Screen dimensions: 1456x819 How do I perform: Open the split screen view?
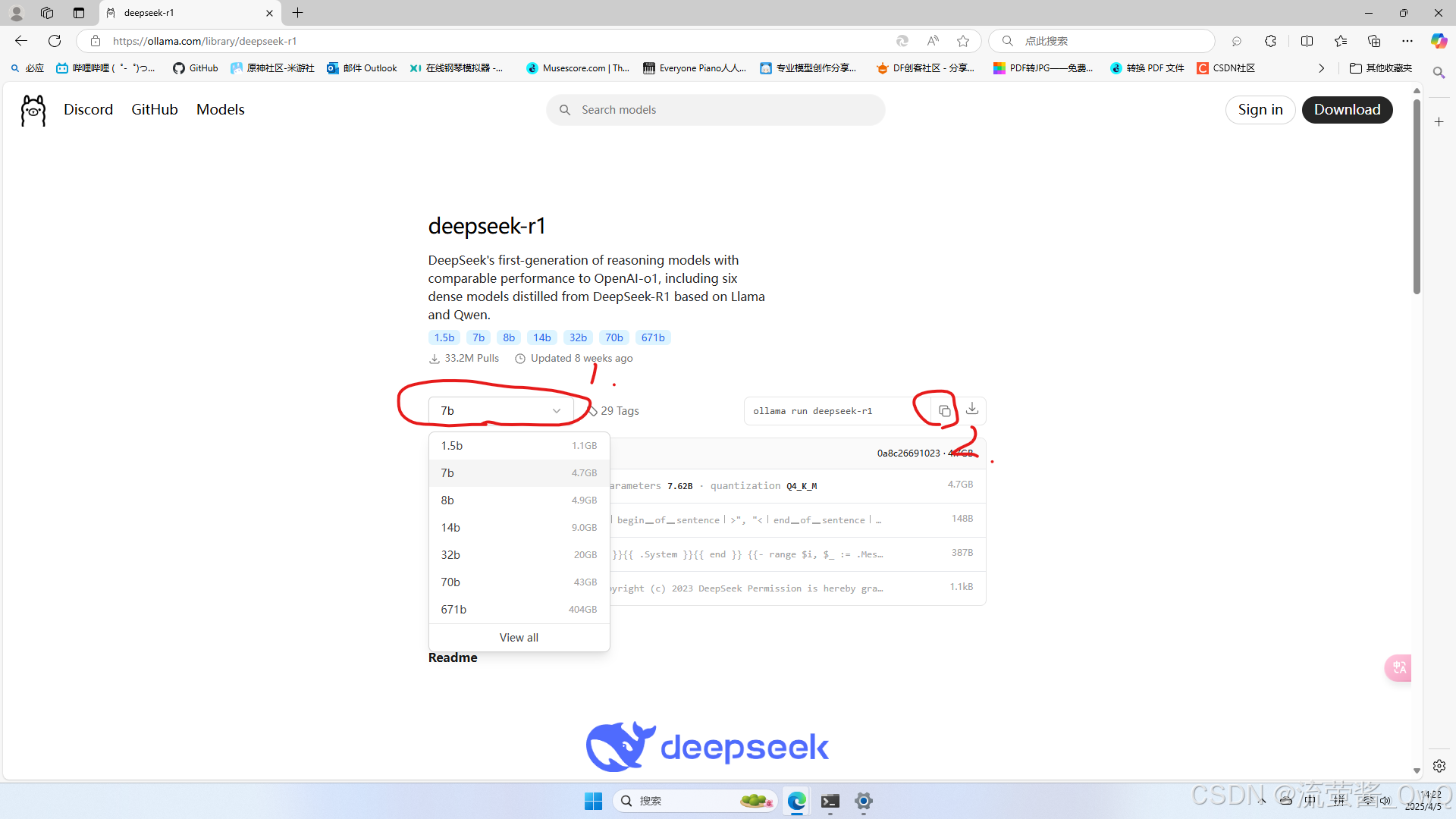[1307, 41]
